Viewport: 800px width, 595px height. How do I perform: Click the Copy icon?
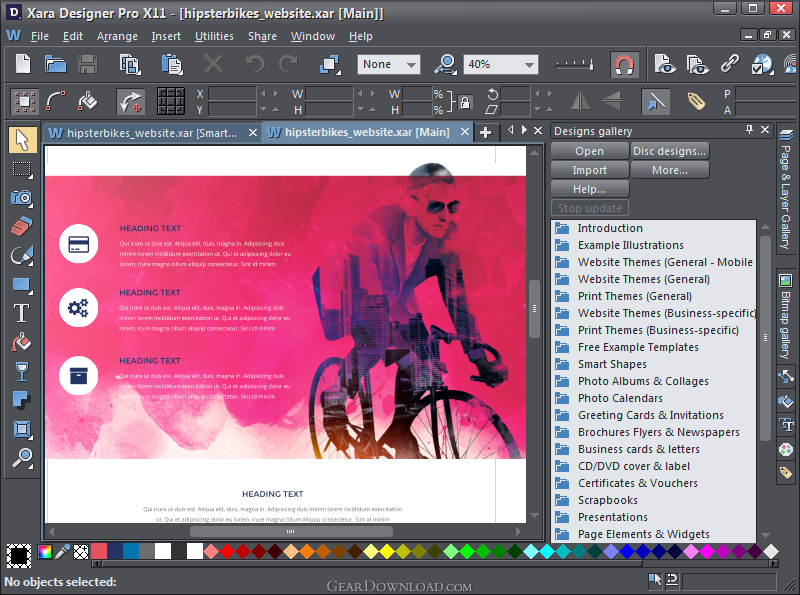(130, 64)
